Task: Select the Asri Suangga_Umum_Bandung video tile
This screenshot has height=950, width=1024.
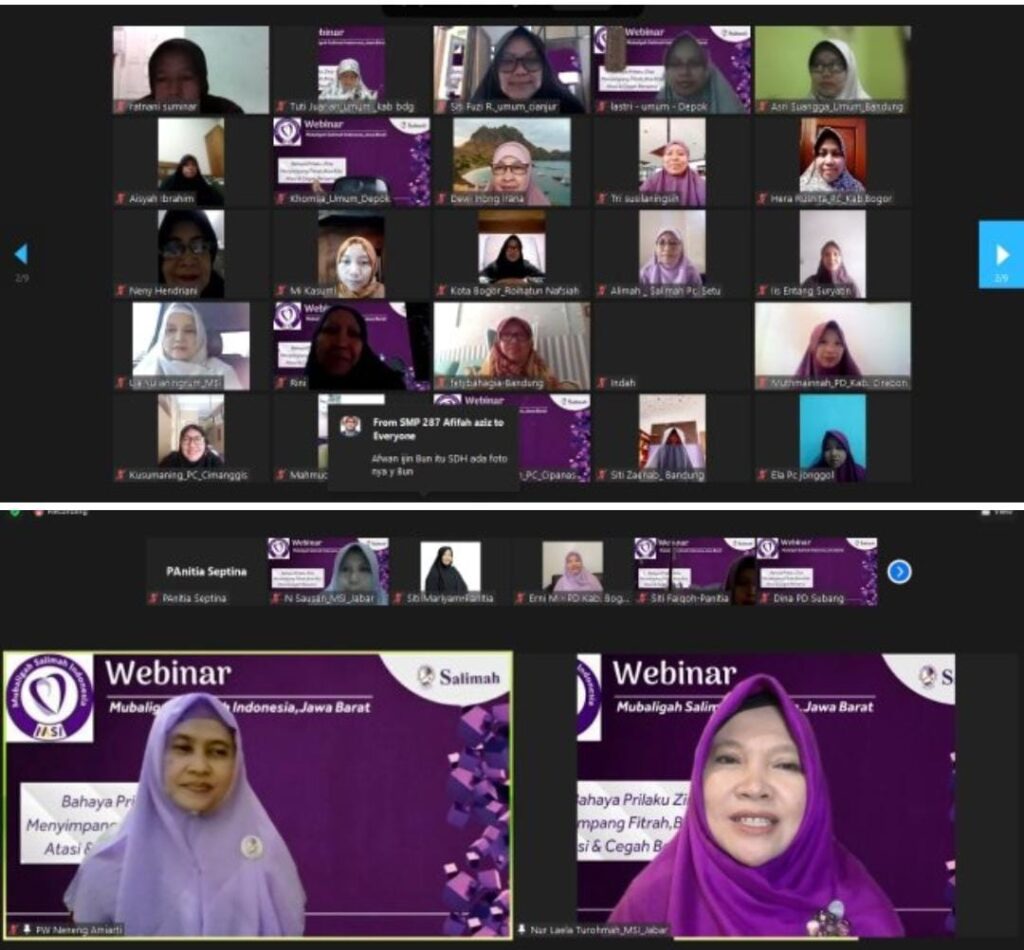Action: coord(832,68)
